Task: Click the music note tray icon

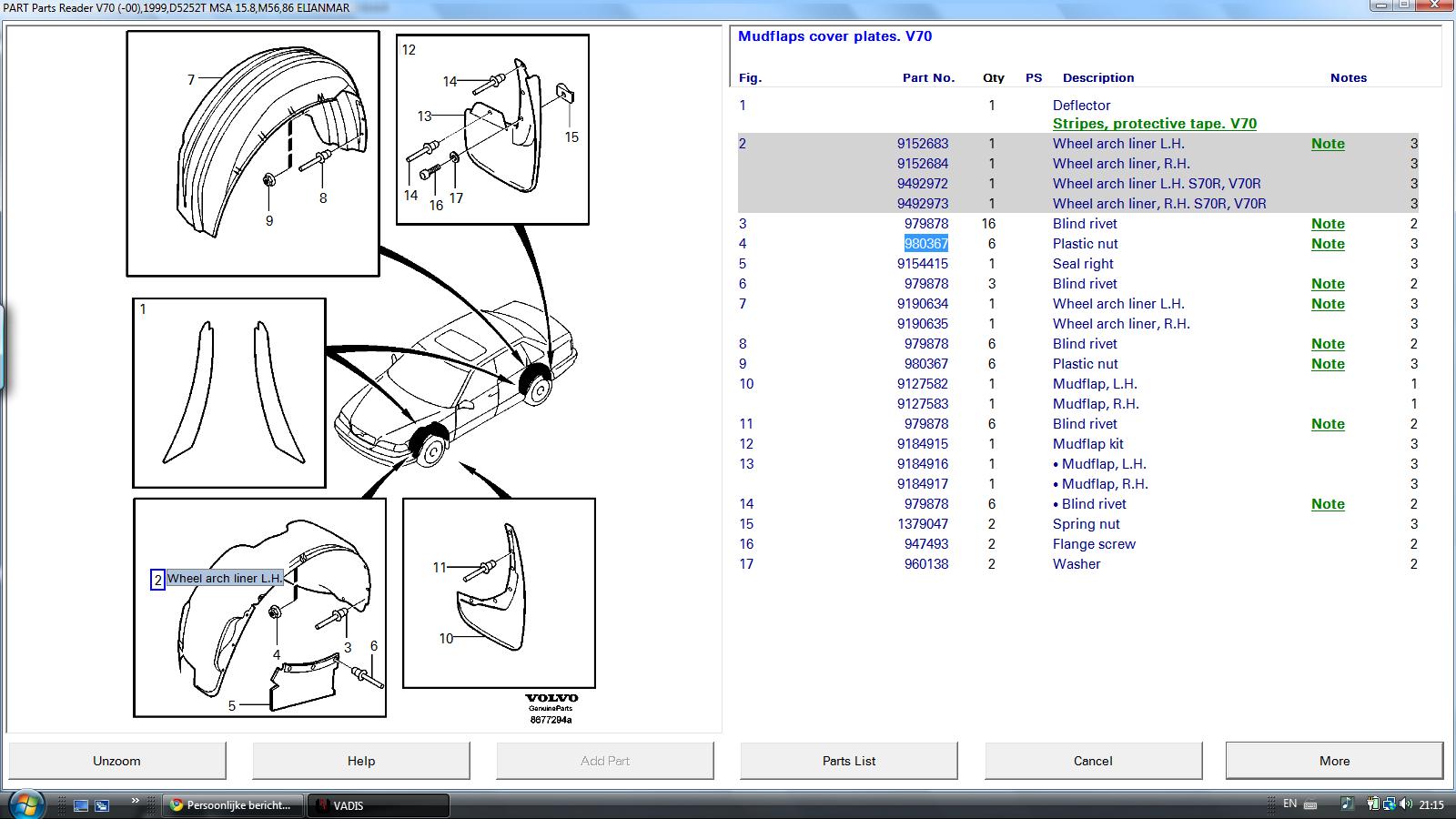Action: click(1347, 804)
